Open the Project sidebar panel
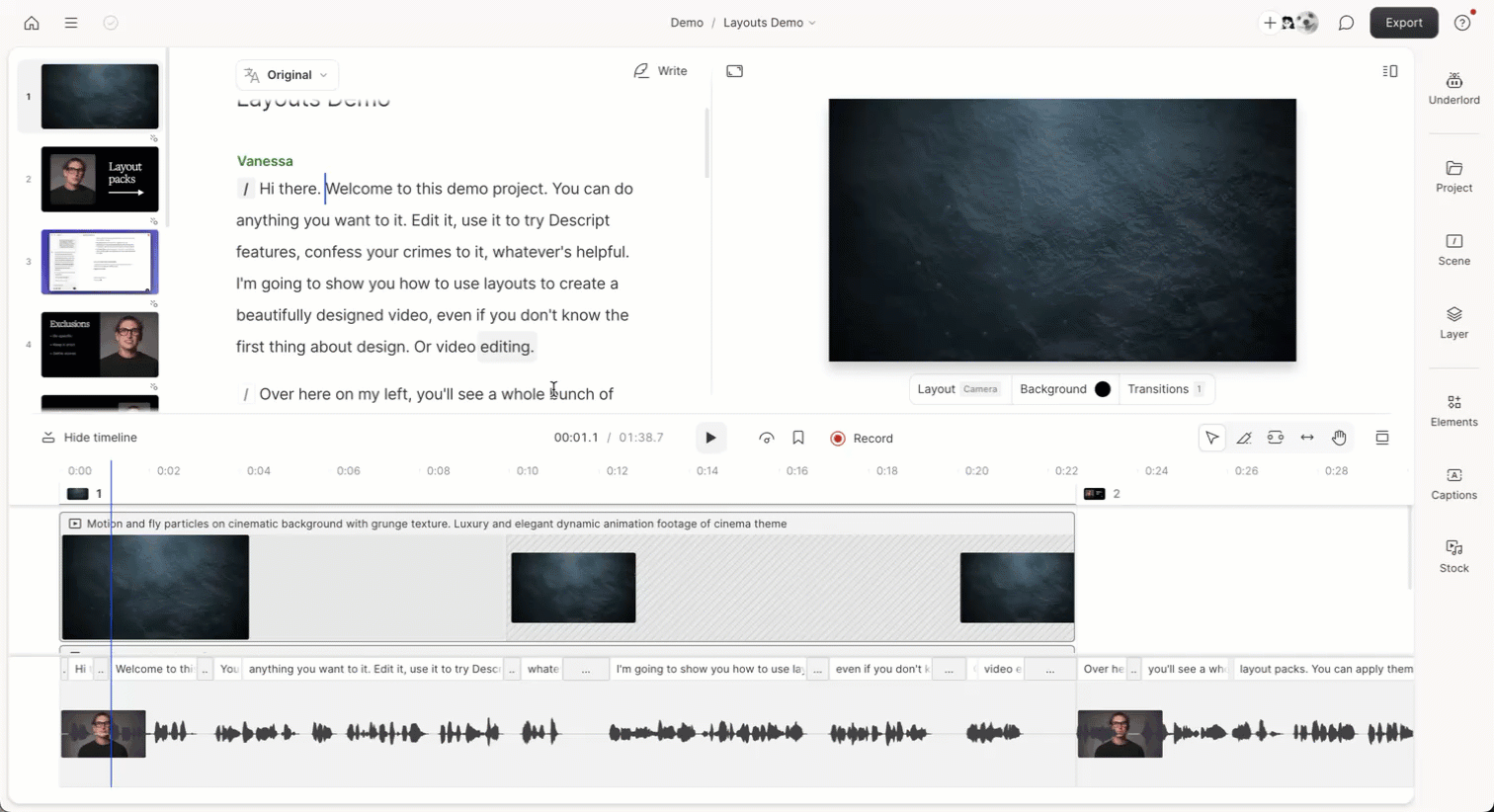Screen dimensions: 1494x812 point(1453,176)
